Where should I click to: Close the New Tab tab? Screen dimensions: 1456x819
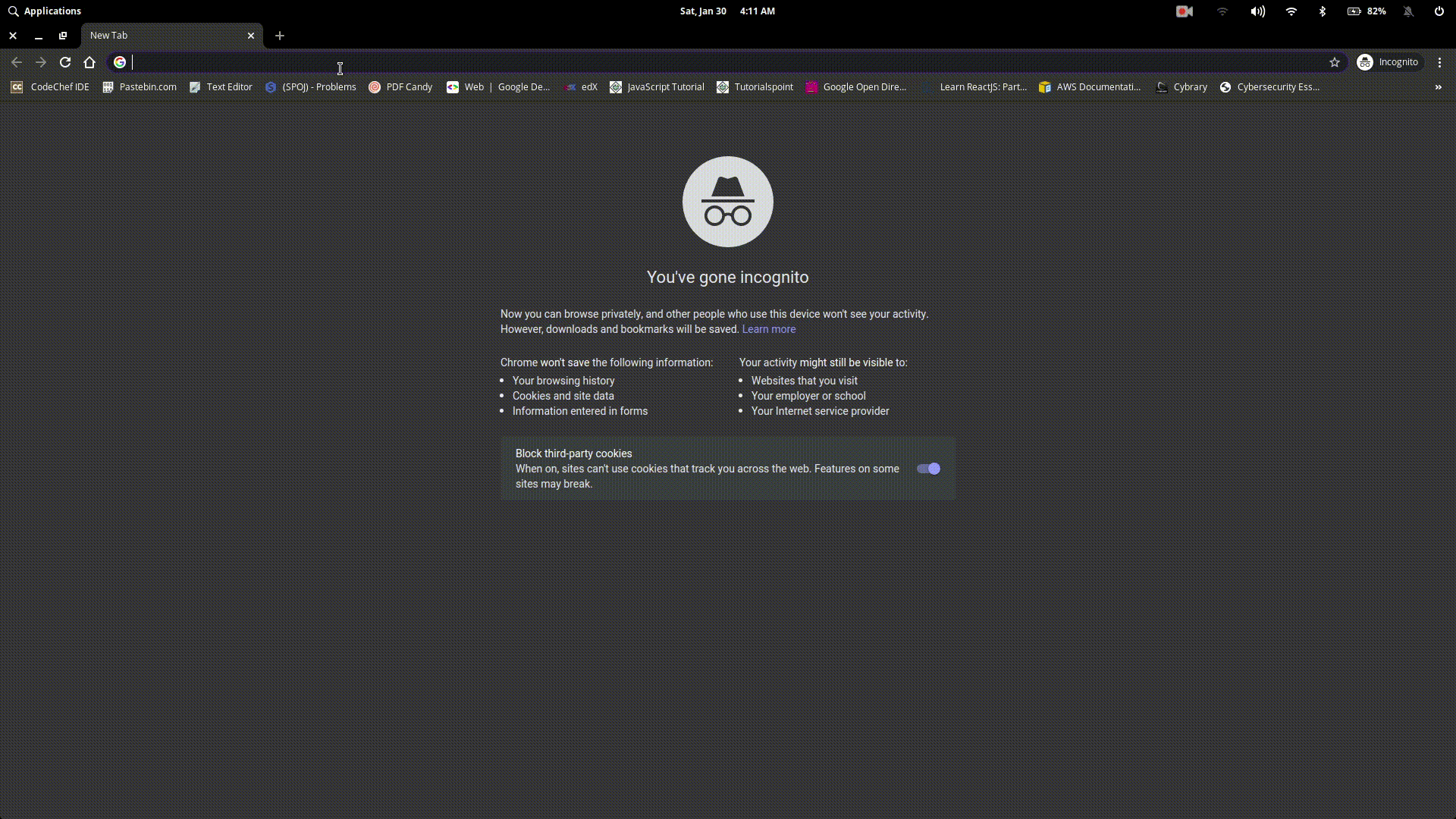pyautogui.click(x=251, y=36)
